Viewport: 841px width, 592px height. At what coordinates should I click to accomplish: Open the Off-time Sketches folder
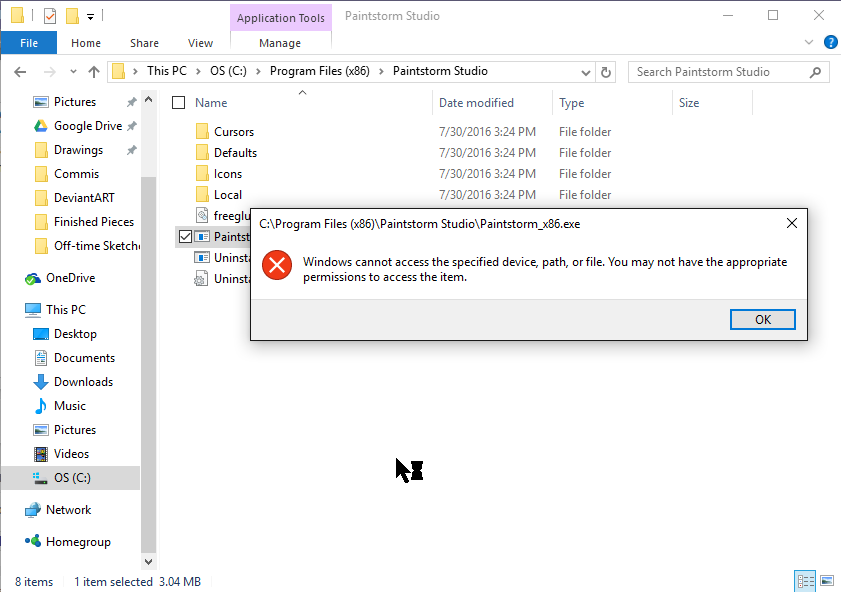(97, 246)
